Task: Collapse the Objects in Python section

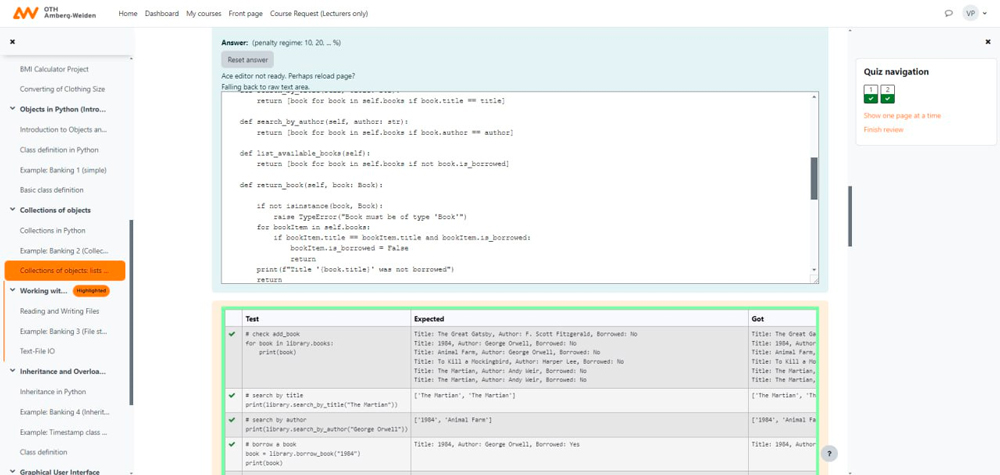Action: (11, 108)
